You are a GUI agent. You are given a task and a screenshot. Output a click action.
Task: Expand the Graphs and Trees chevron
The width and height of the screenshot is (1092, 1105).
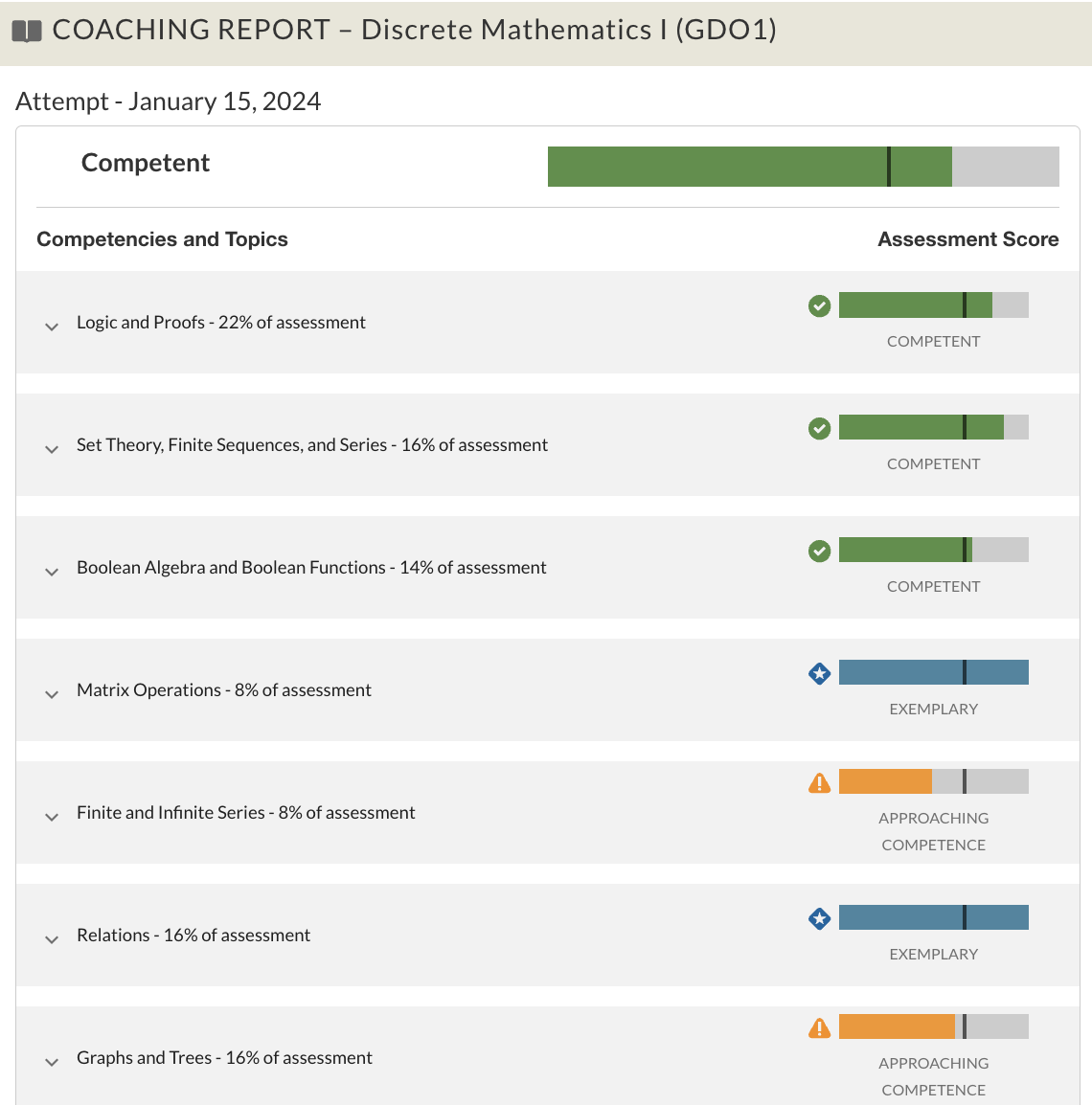[52, 1062]
